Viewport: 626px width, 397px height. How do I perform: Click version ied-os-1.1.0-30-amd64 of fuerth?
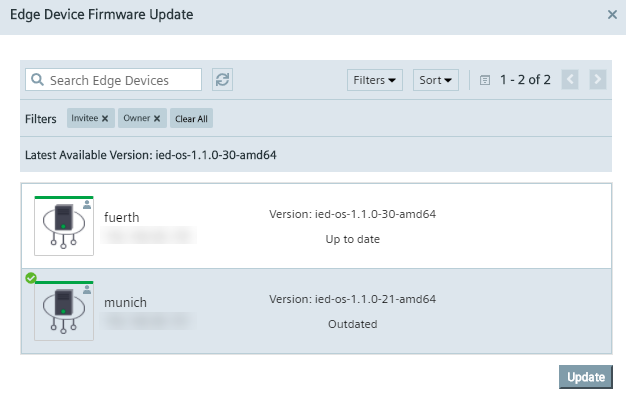[x=353, y=214]
